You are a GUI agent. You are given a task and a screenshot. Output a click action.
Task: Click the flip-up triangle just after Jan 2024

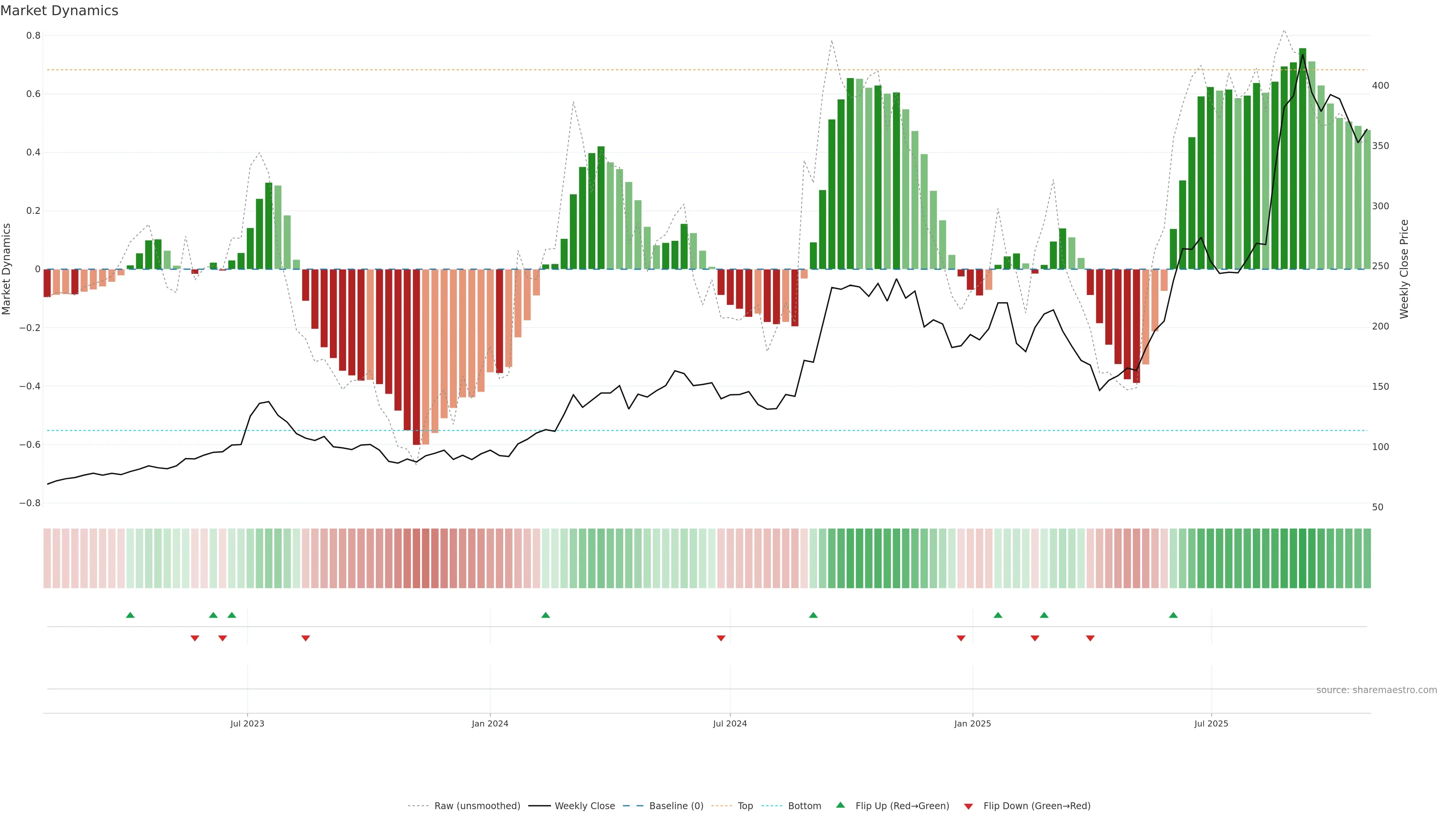[546, 615]
